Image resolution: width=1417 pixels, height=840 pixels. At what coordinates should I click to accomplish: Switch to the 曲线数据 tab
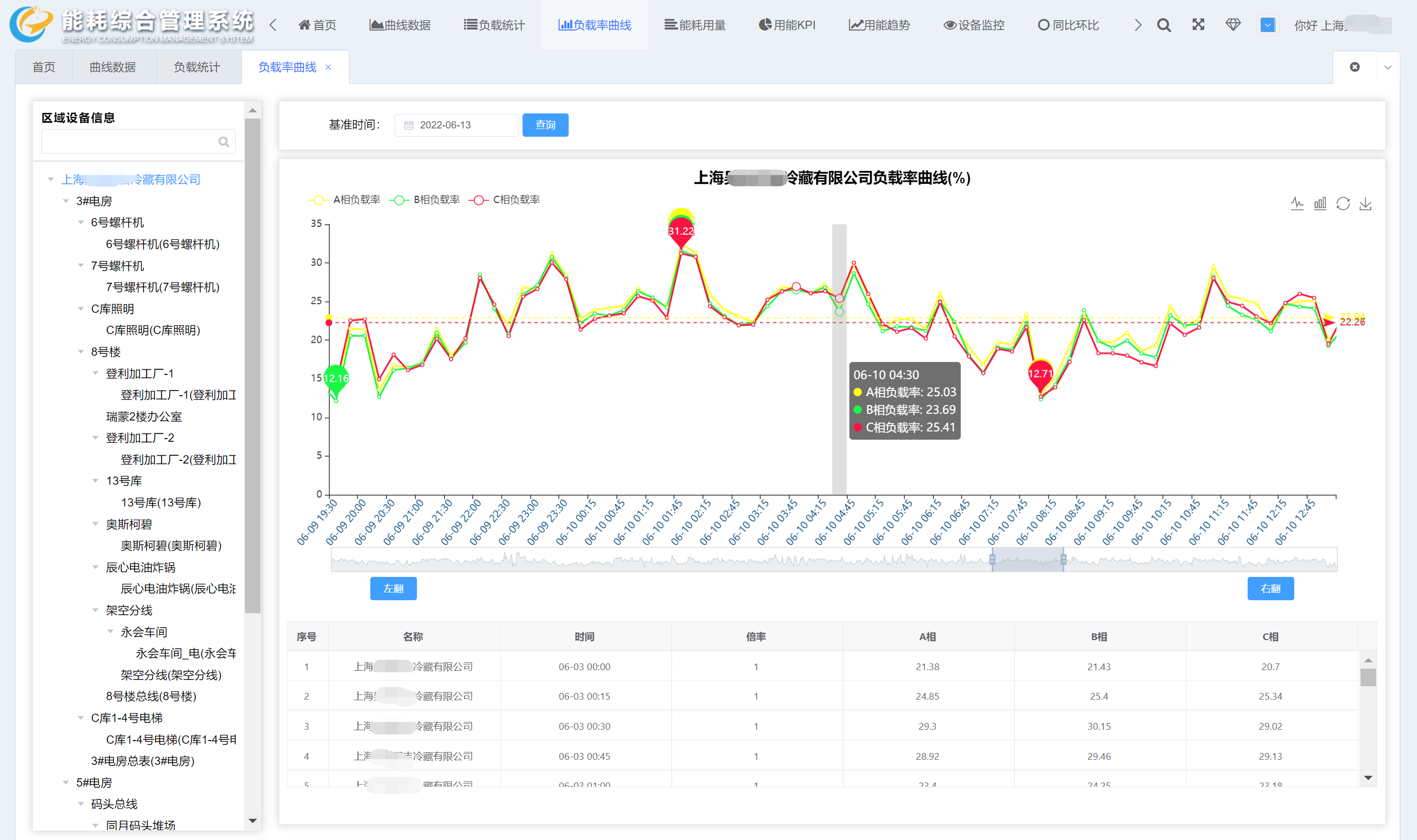(112, 67)
